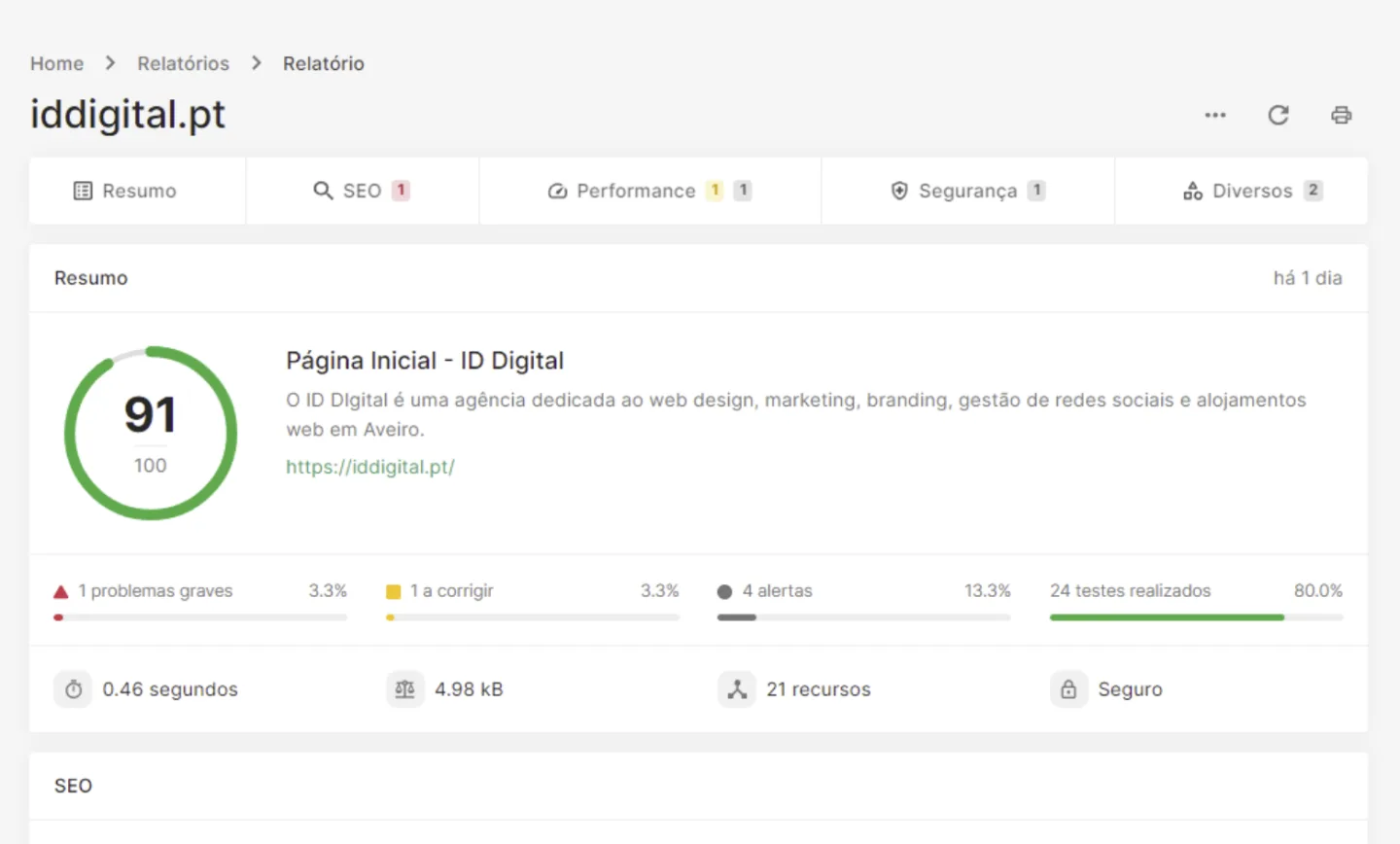Click the yellow square 'a corrigir' icon
The height and width of the screenshot is (844, 1400).
point(393,591)
